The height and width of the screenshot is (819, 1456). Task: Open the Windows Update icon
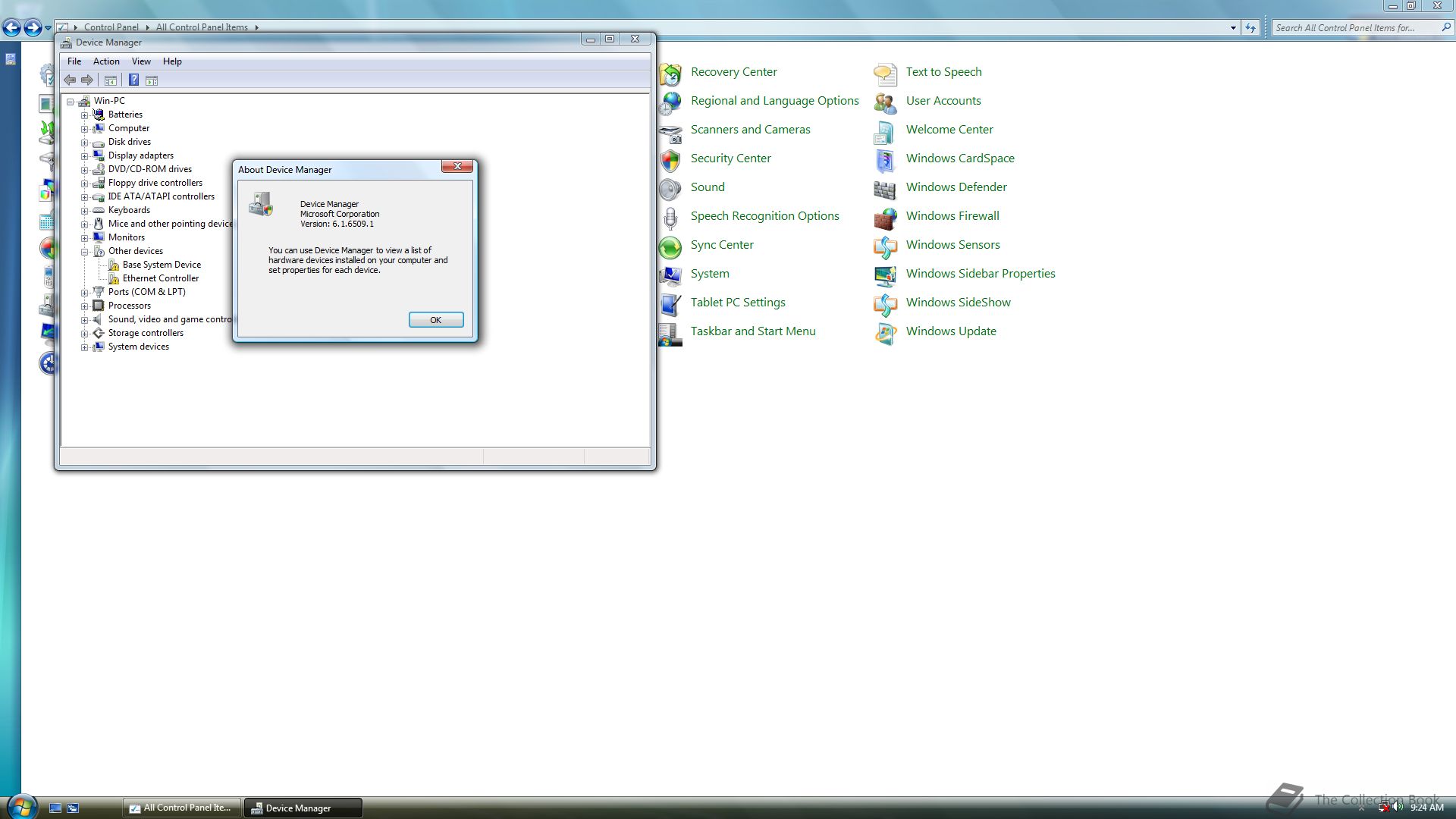pyautogui.click(x=885, y=333)
